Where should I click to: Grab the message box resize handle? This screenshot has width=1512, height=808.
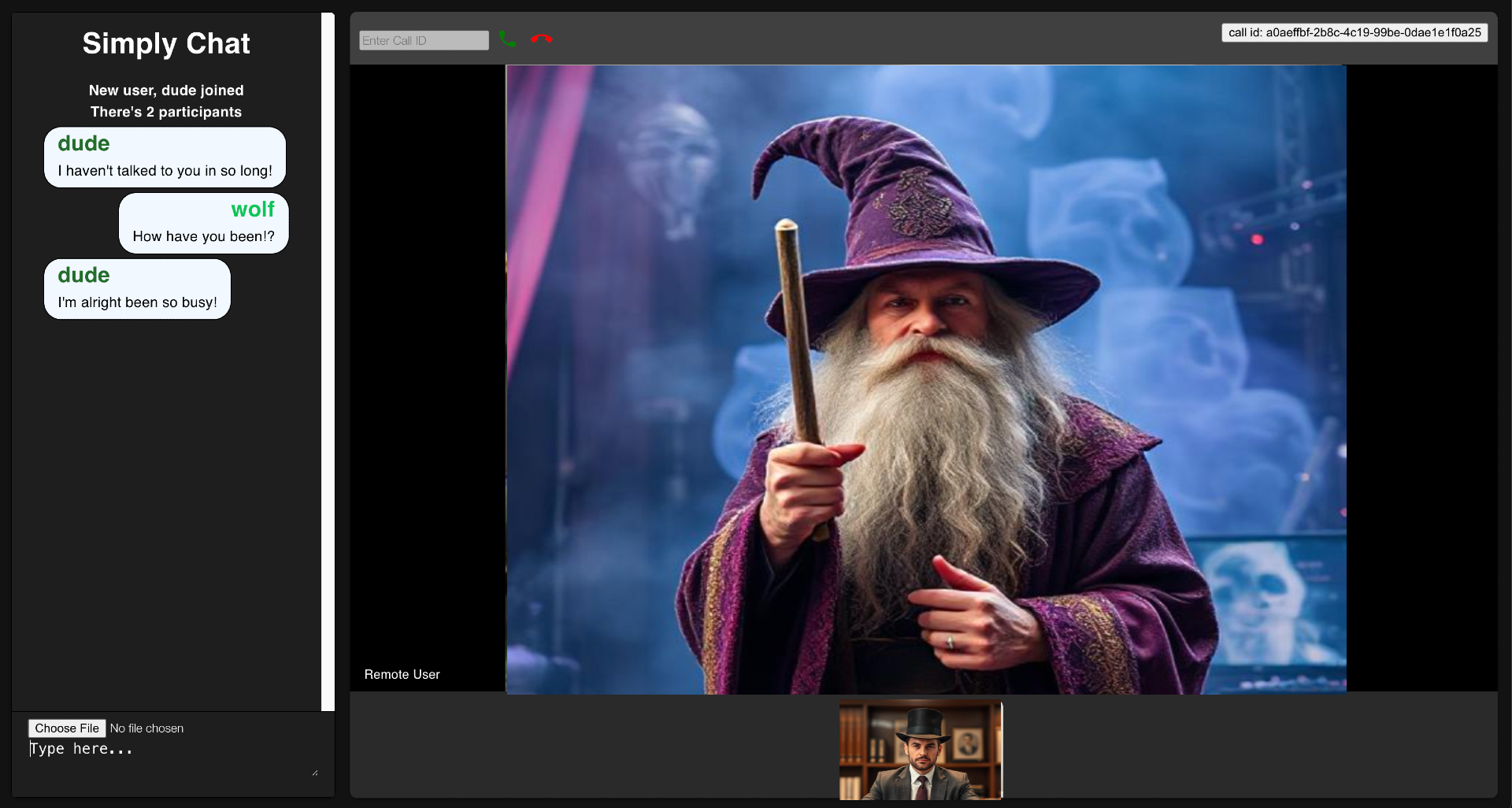(315, 773)
